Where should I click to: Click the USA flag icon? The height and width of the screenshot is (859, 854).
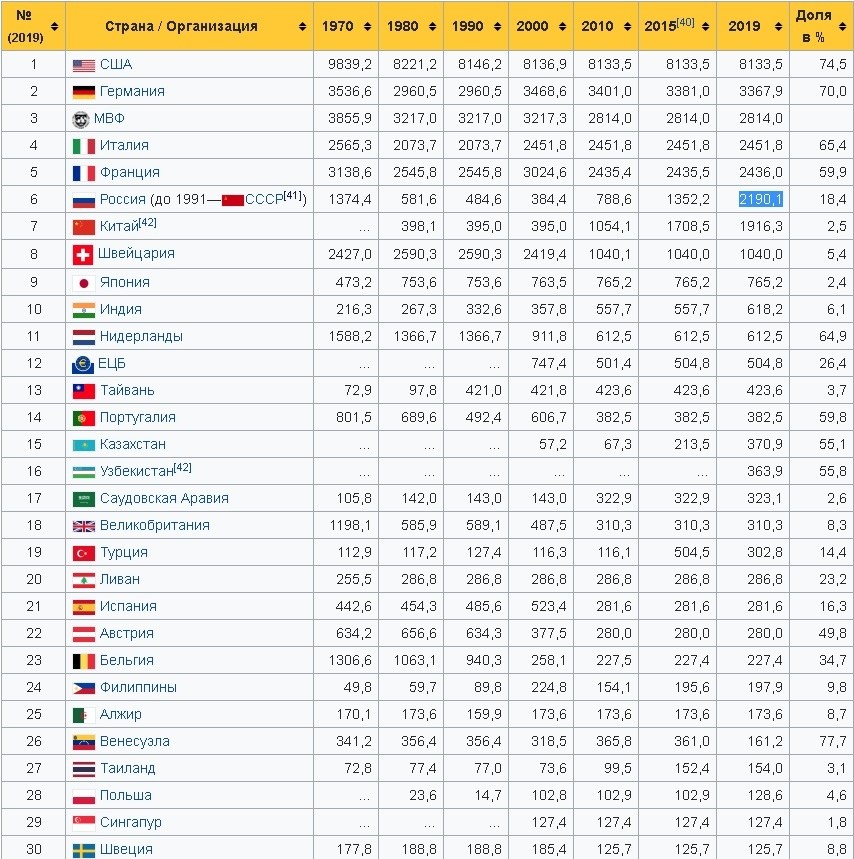pos(83,65)
